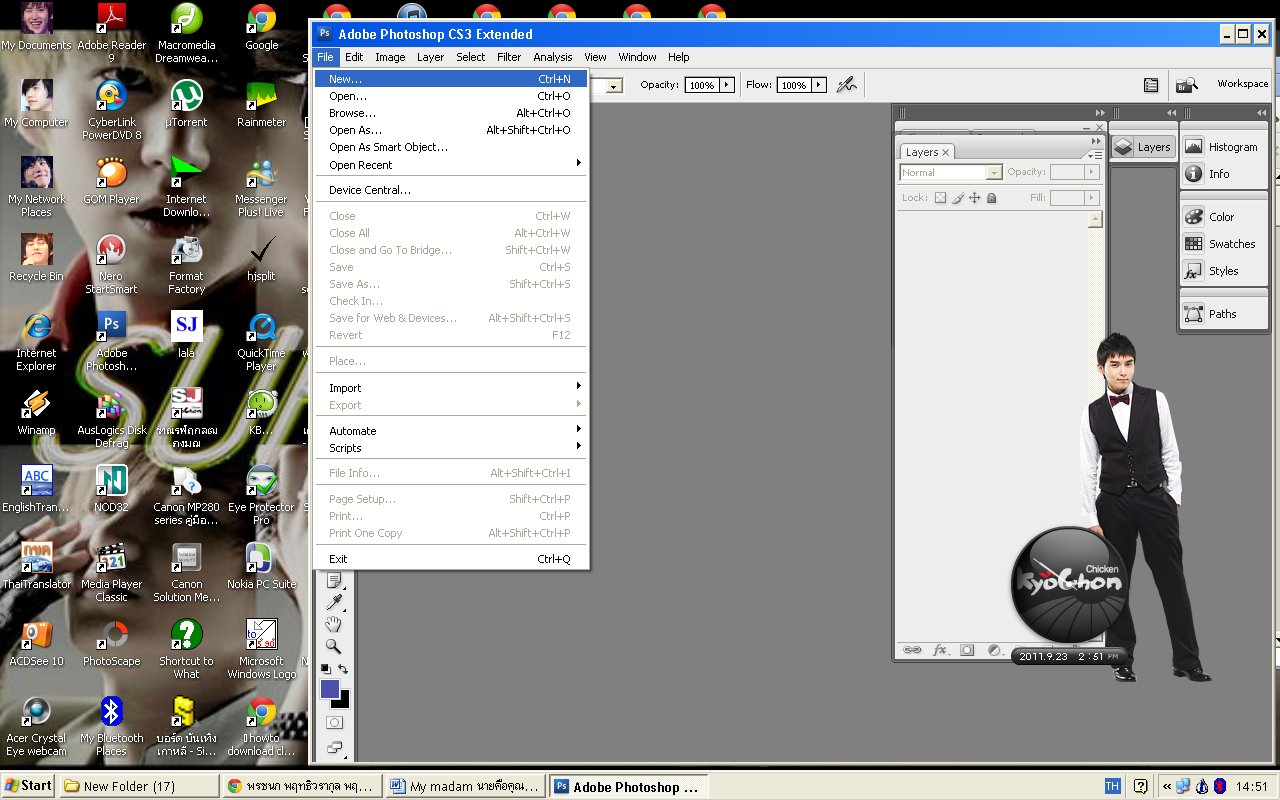Toggle lock transparent pixels in Layers panel
Viewport: 1280px width, 800px height.
940,198
